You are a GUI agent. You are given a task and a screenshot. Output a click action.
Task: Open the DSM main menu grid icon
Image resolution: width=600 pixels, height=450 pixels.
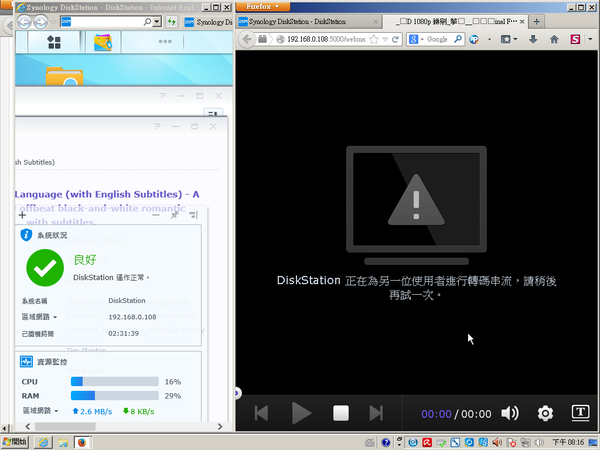(x=53, y=42)
